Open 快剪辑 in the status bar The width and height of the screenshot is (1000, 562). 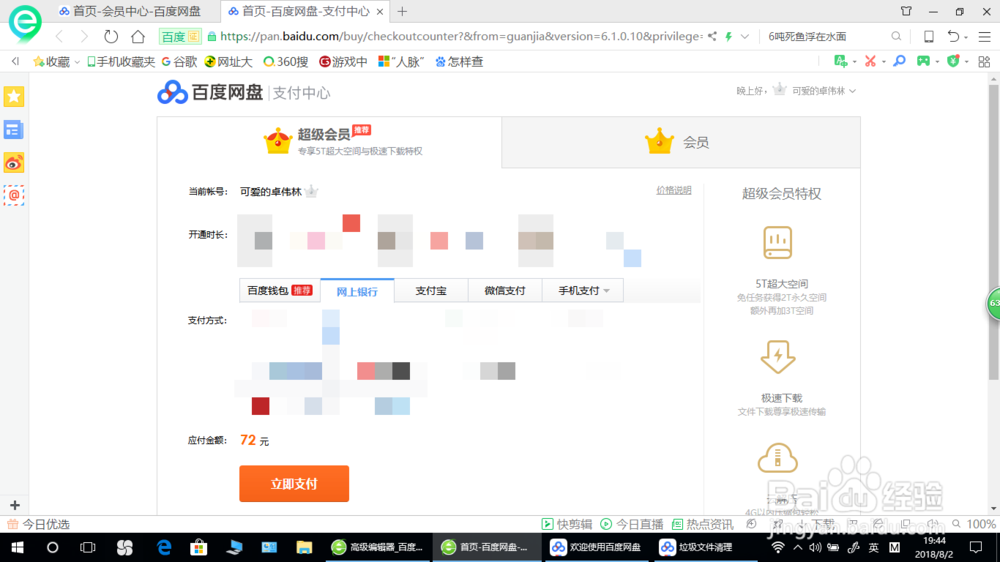click(x=566, y=524)
